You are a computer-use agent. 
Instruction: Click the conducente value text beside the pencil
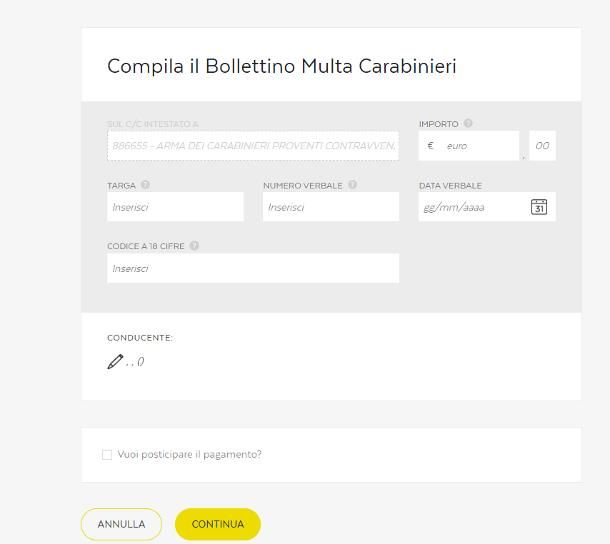point(136,362)
